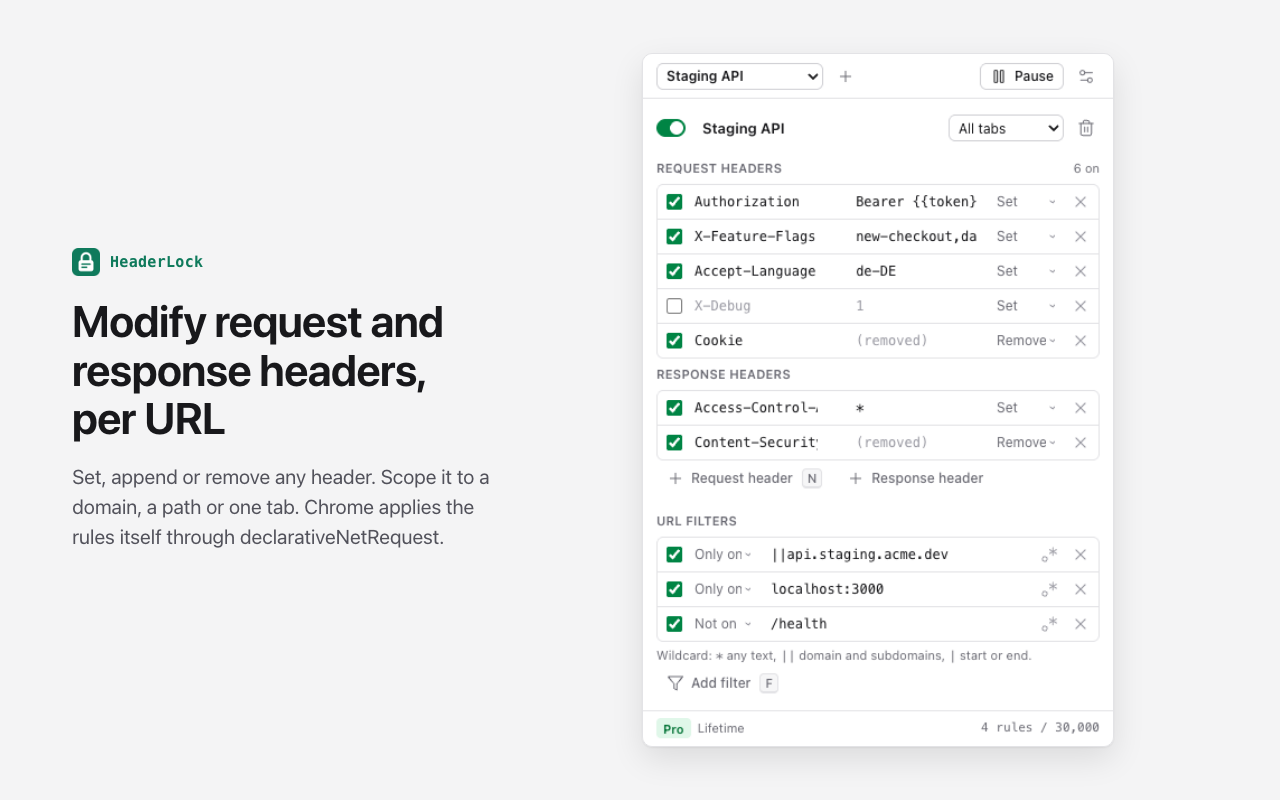Enable the X-Debug header checkbox

coord(674,306)
